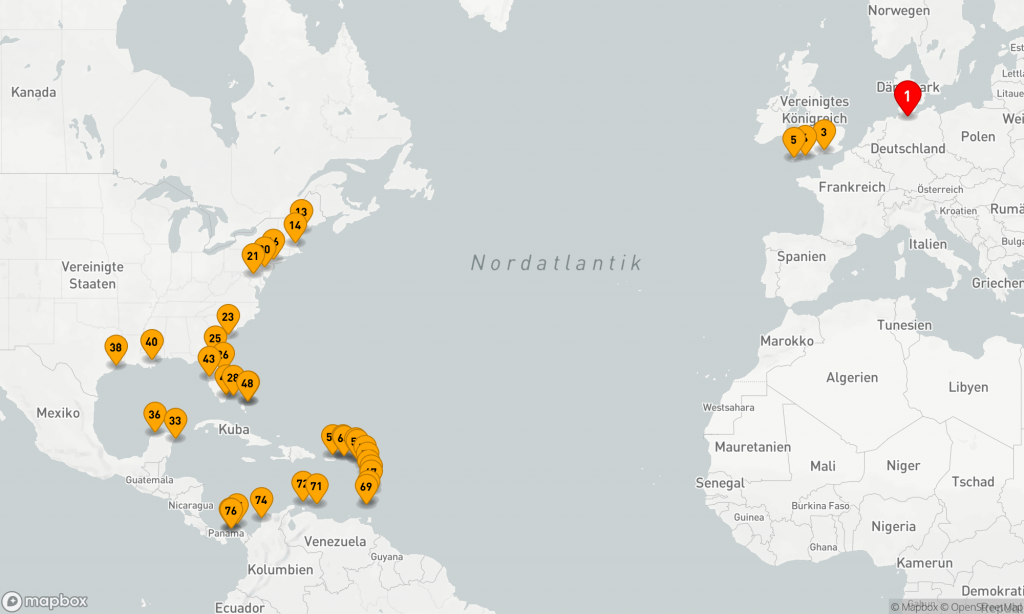Select marker 3 in southern England
1024x614 pixels.
point(823,132)
